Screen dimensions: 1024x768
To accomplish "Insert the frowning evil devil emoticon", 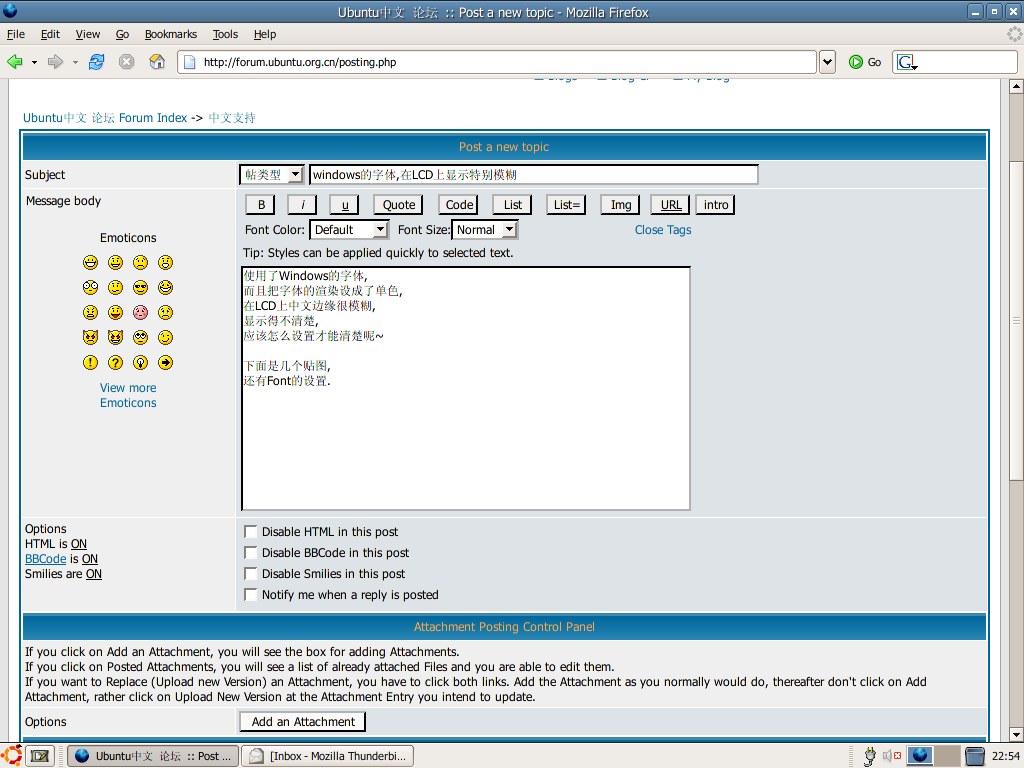I will pyautogui.click(x=90, y=337).
